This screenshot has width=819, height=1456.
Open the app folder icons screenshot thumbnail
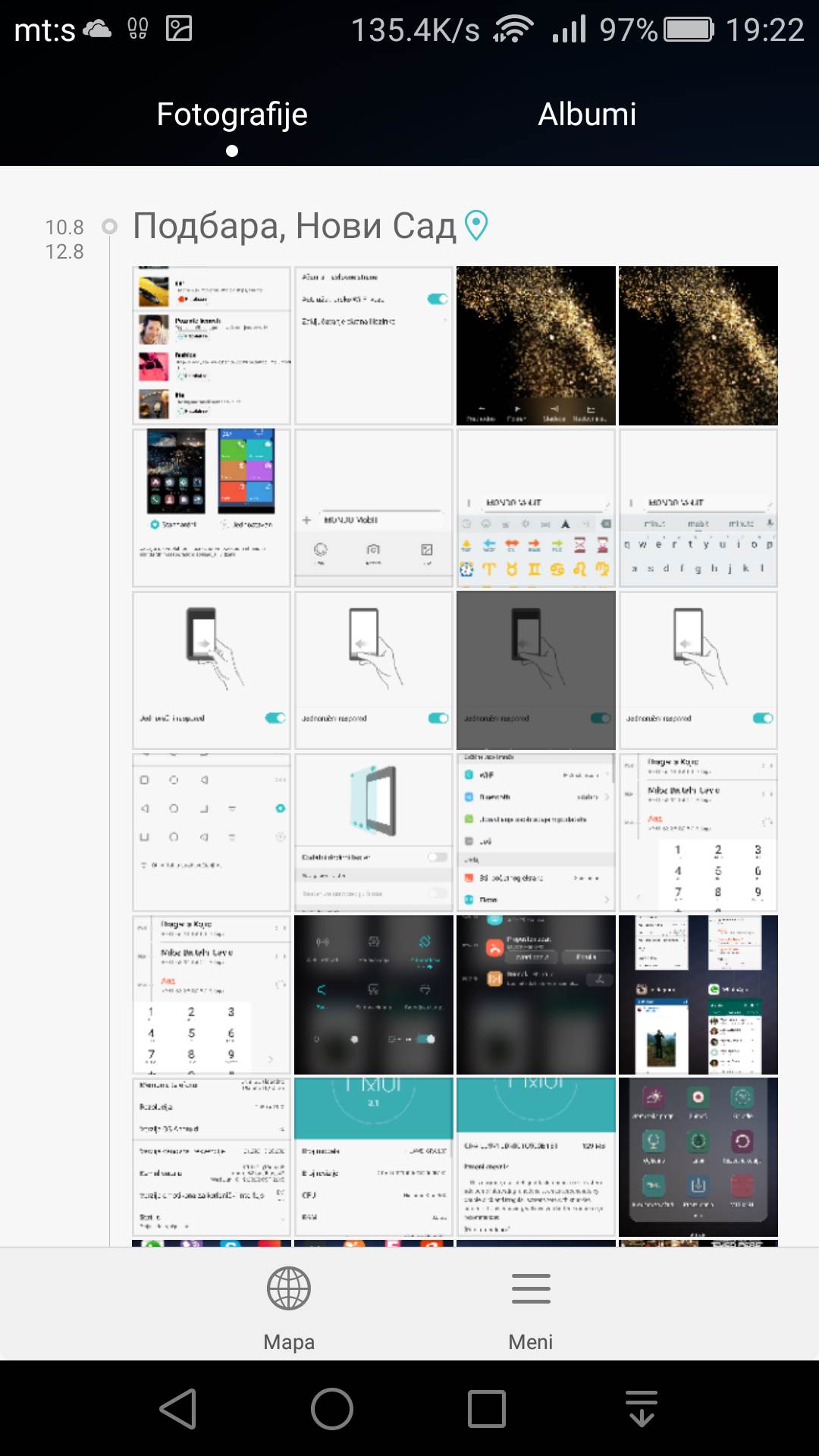[698, 1157]
